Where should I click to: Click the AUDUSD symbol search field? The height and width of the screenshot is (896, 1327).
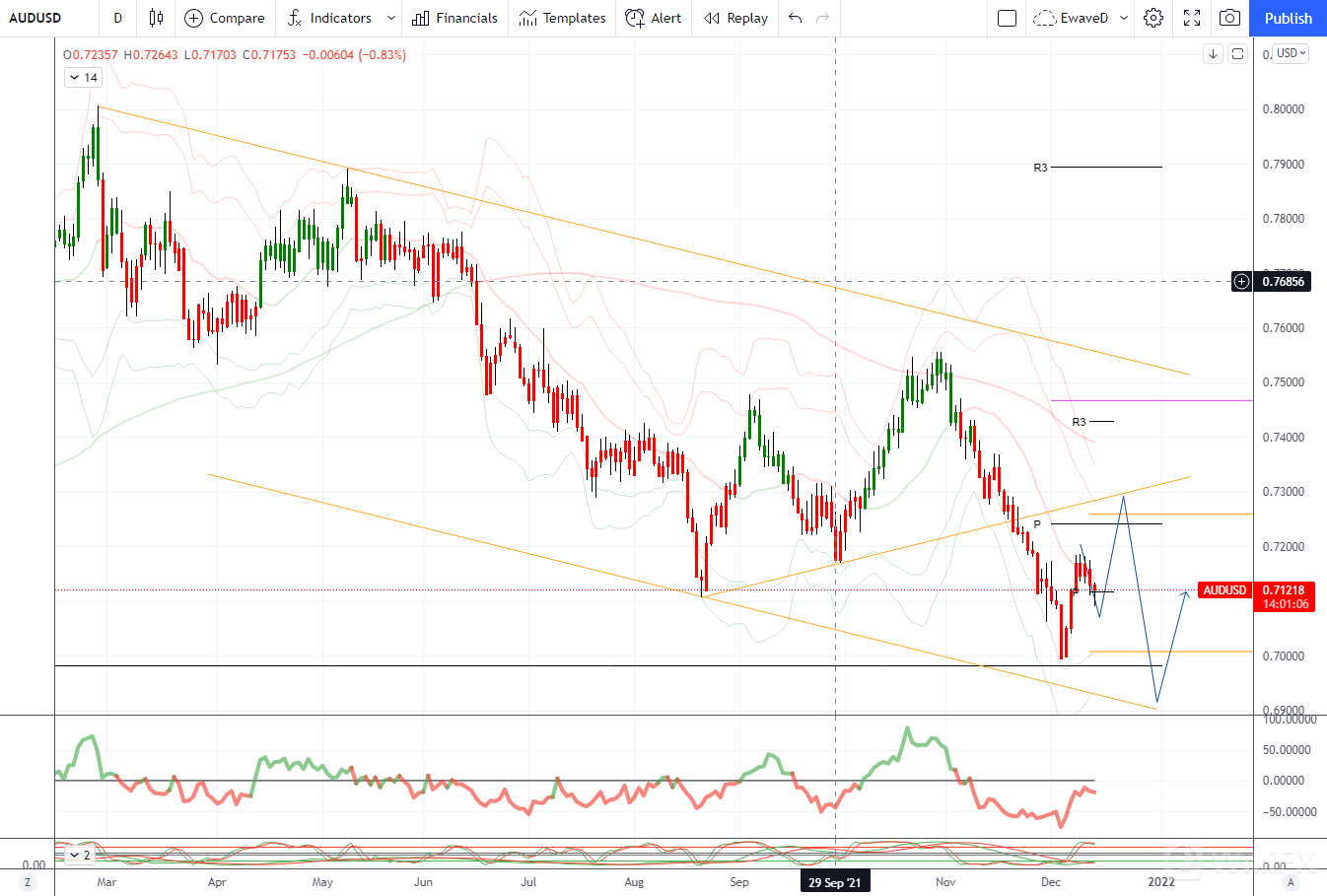pyautogui.click(x=35, y=18)
